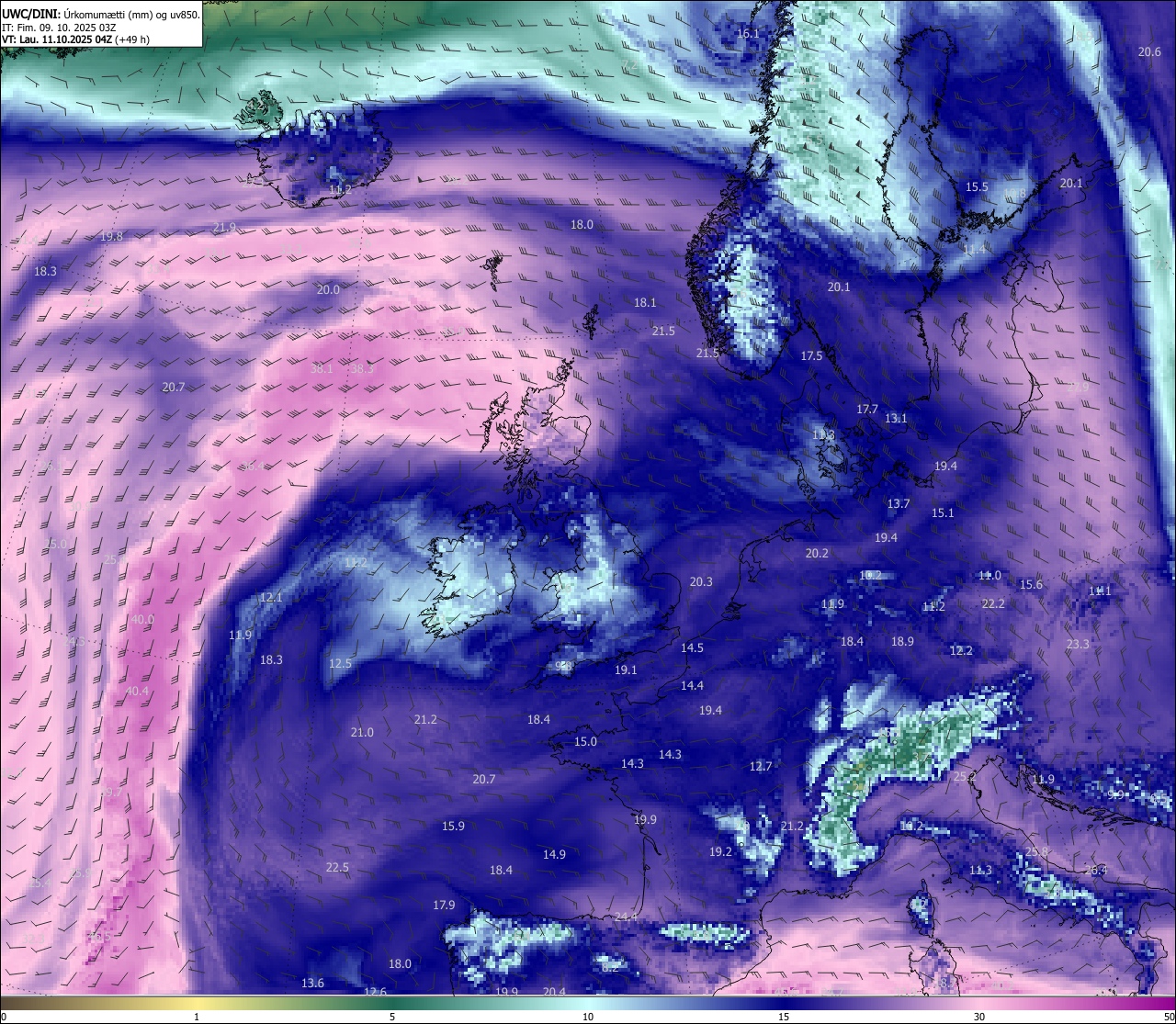Click the 13.7 value over northern Poland
1176x1024 pixels.
[898, 504]
